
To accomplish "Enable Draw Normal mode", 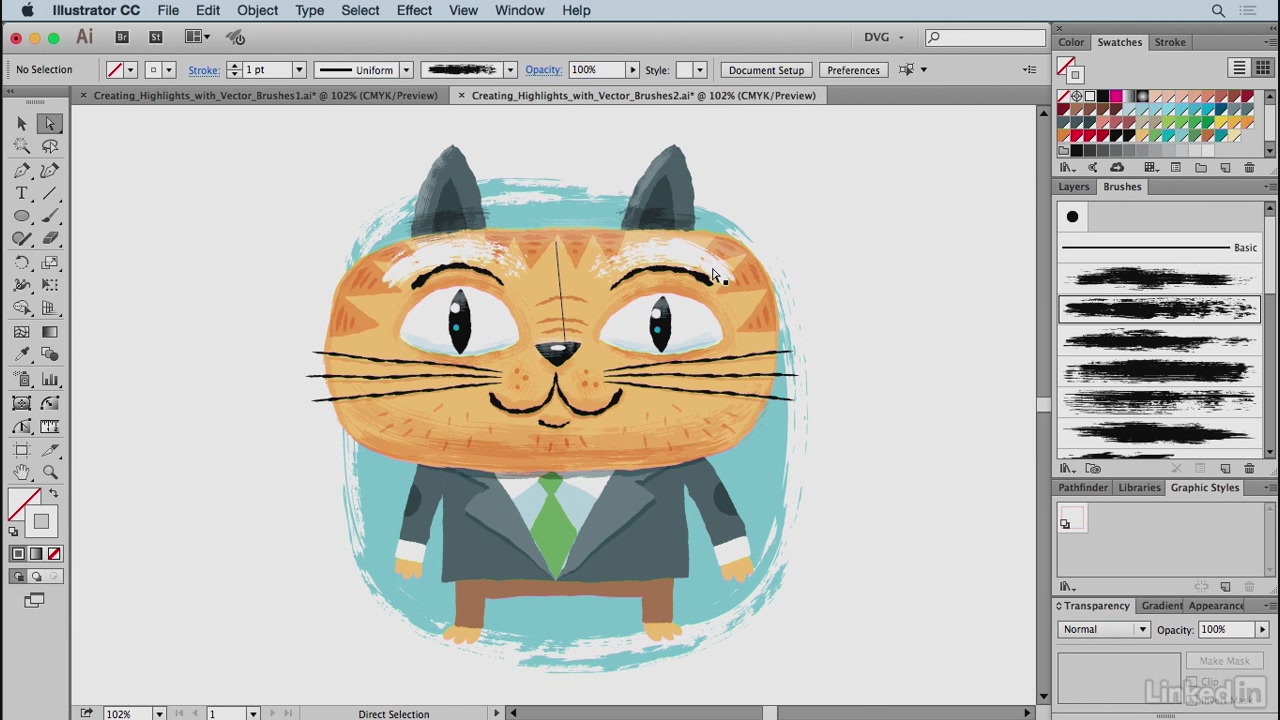I will tap(18, 576).
